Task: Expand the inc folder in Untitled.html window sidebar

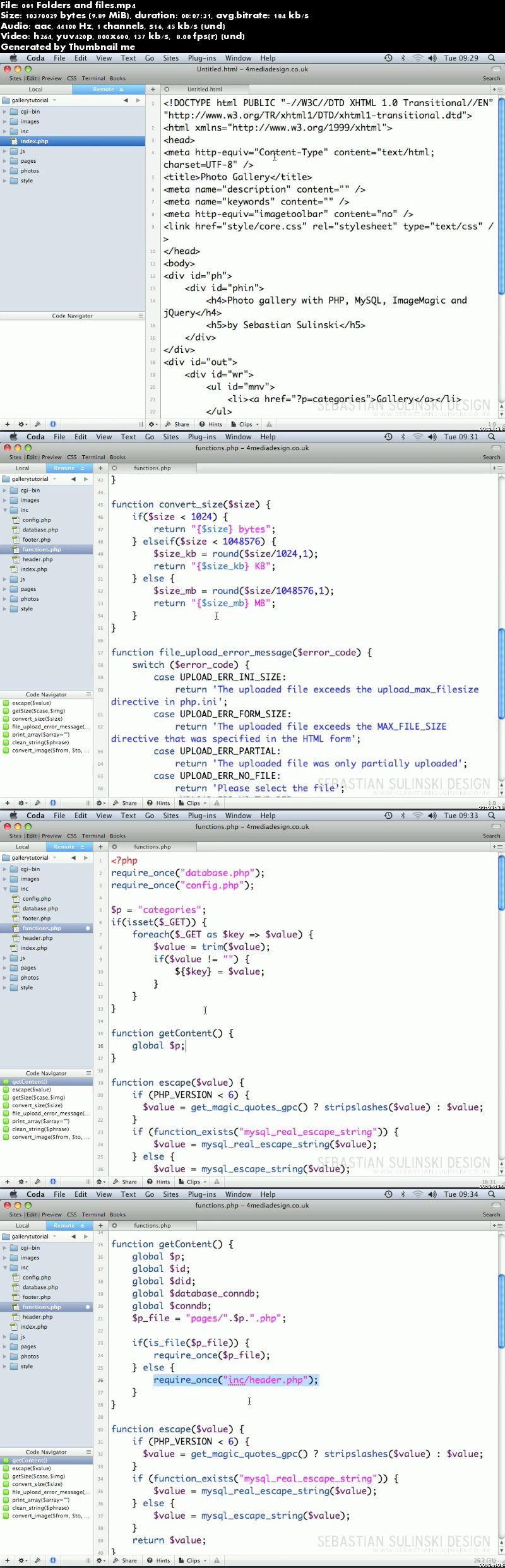Action: click(5, 131)
